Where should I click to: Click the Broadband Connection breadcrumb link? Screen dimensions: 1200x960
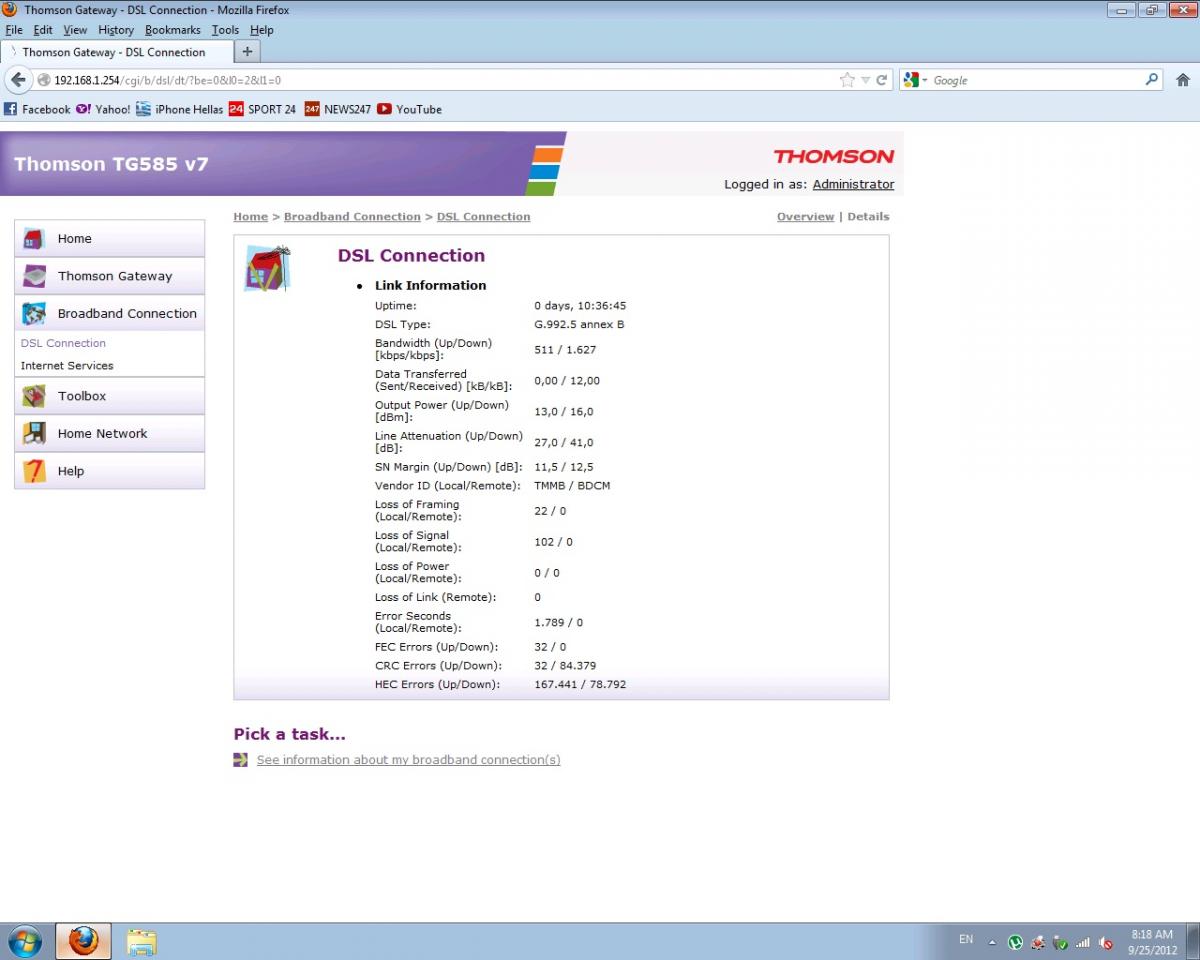[352, 217]
